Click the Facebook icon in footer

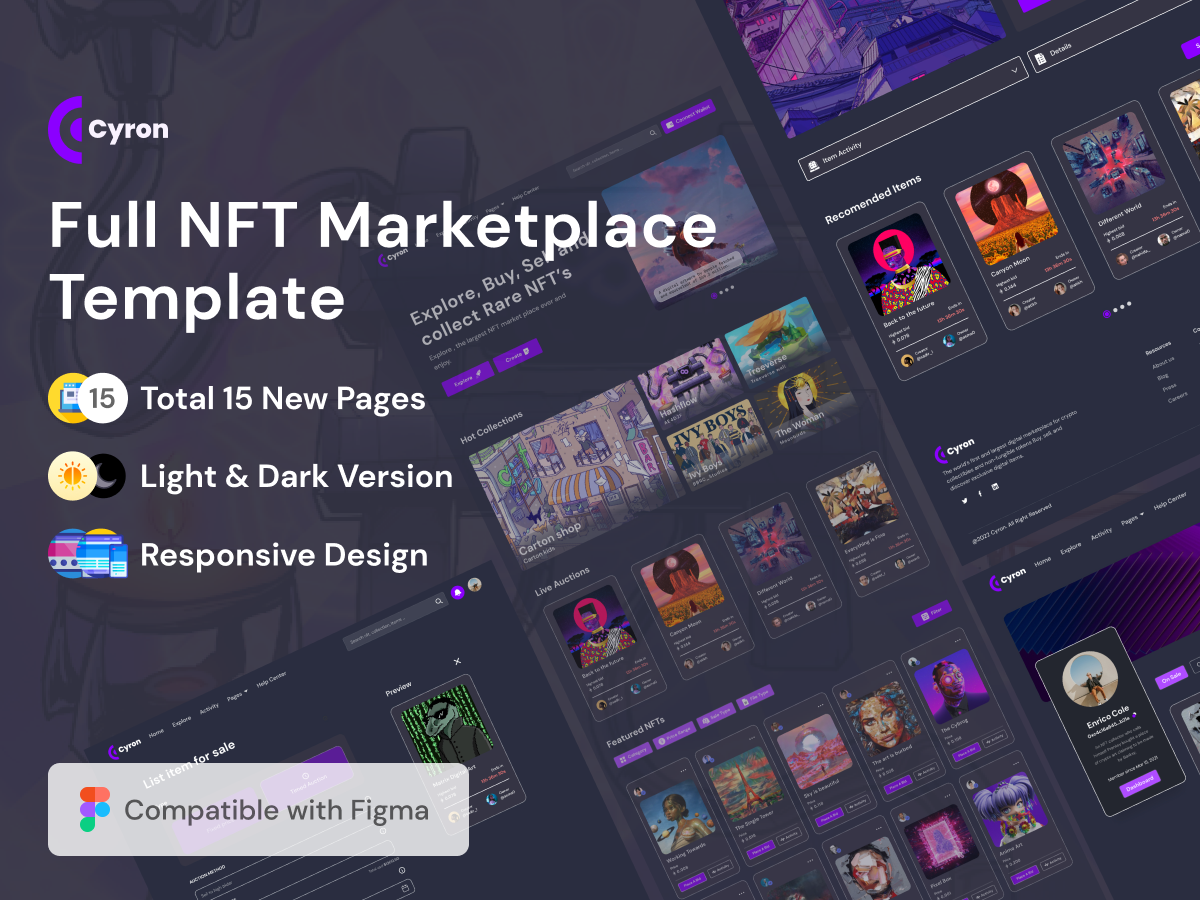(979, 492)
